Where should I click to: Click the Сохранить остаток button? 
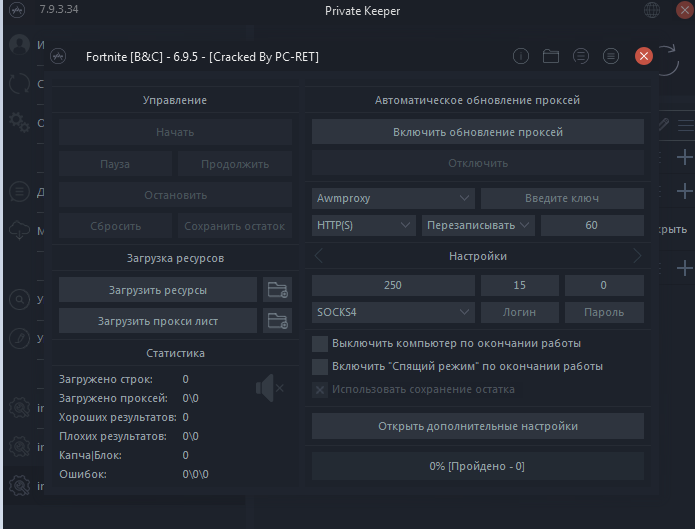pyautogui.click(x=235, y=226)
